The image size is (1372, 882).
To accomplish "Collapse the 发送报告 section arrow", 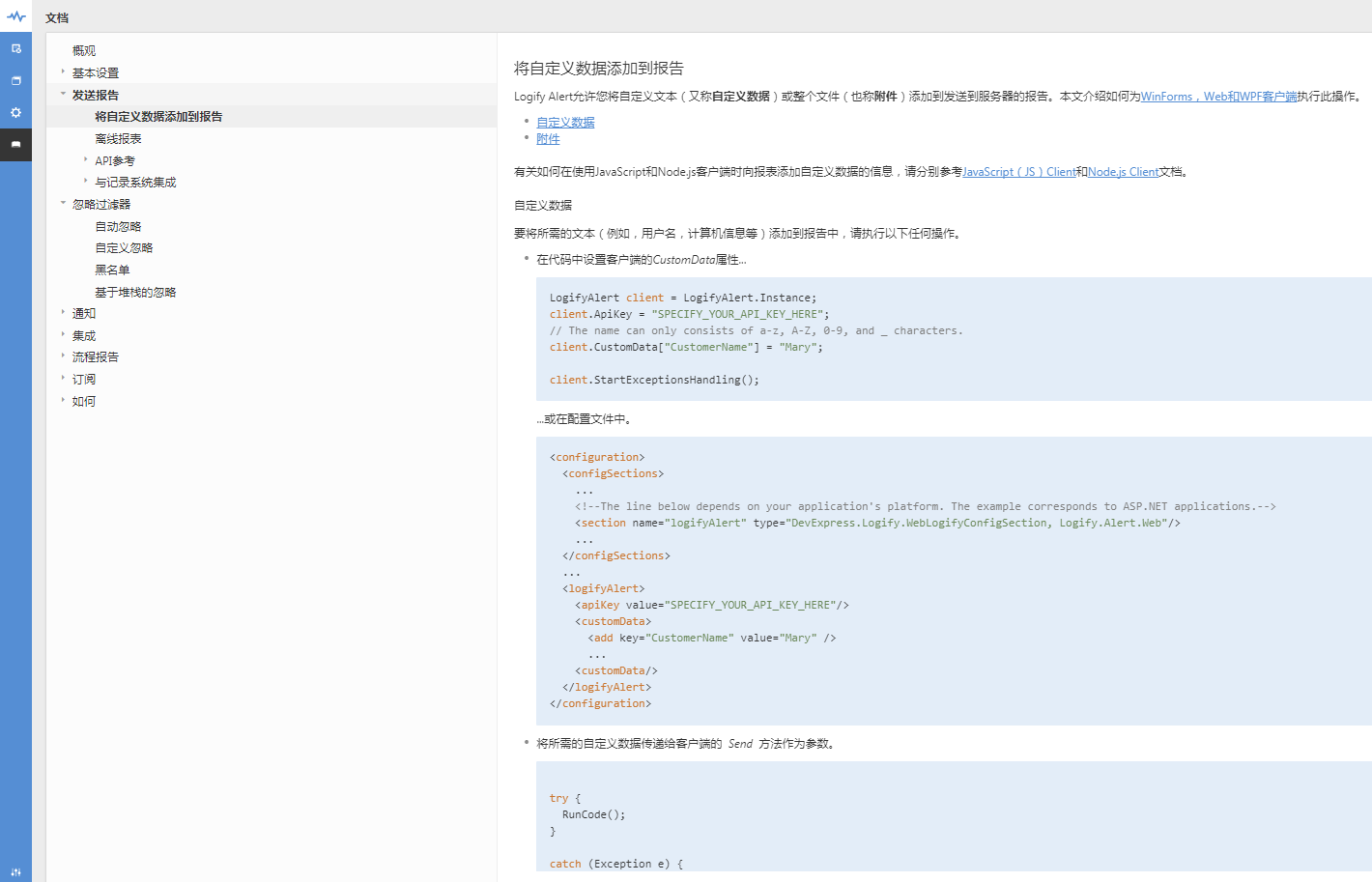I will [63, 94].
